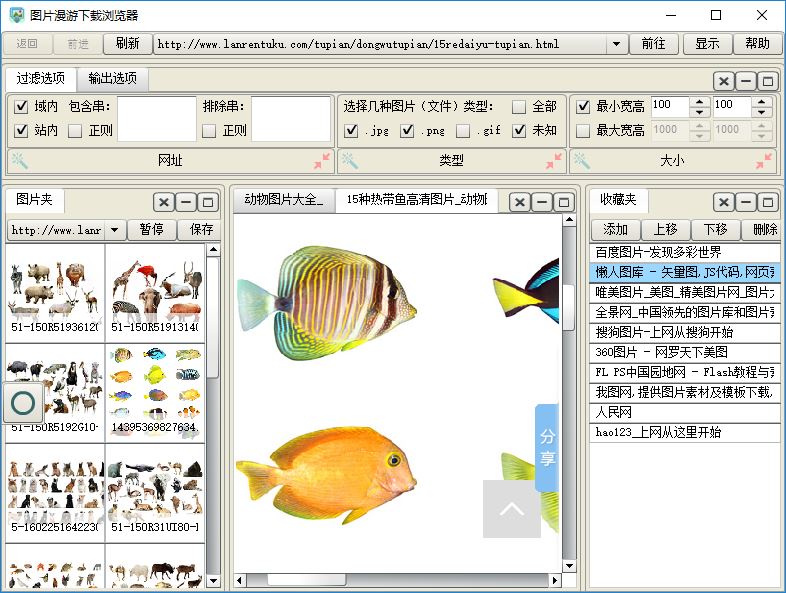
Task: Open the 动物图片大全 browser tab
Action: 284,200
